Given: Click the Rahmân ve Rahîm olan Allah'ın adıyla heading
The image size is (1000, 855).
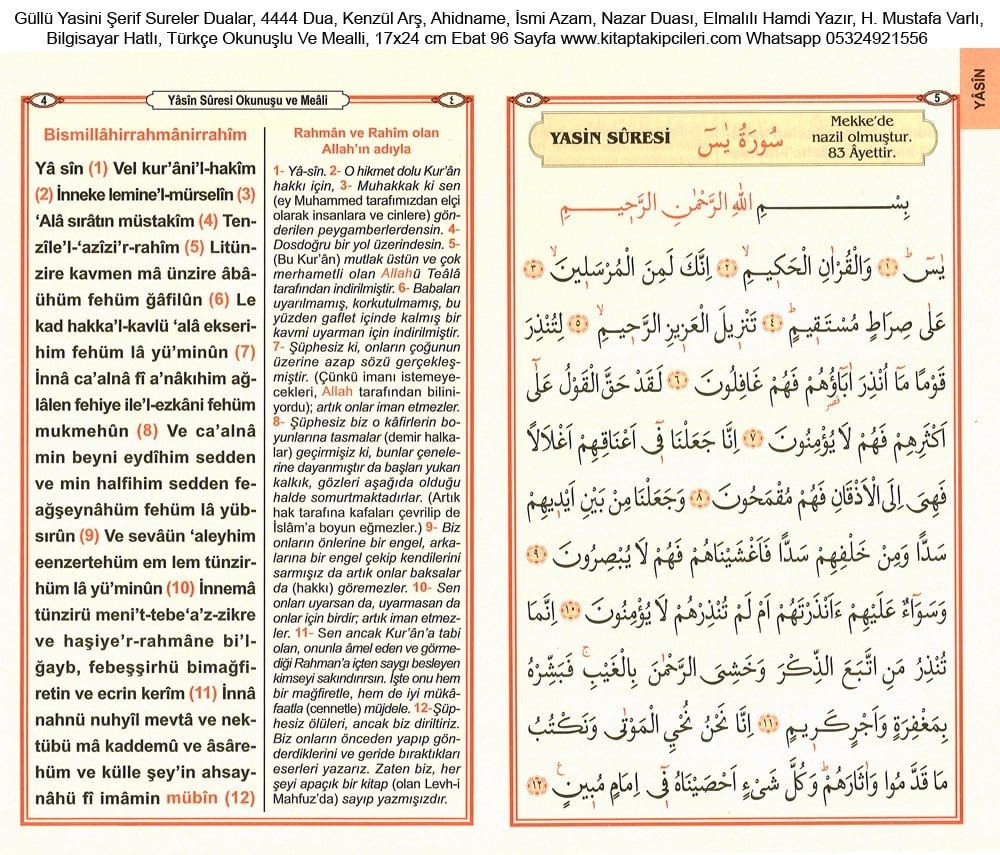Looking at the screenshot, I should 366,141.
